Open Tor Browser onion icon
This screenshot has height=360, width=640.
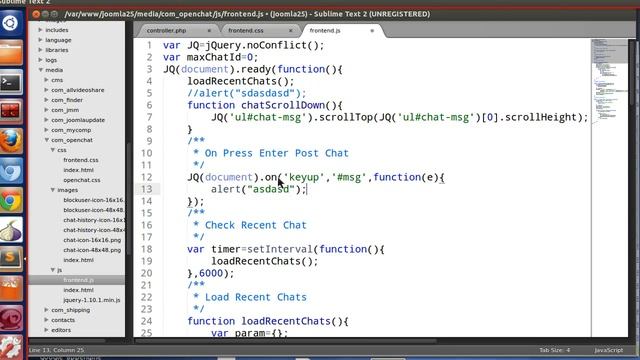(11, 230)
